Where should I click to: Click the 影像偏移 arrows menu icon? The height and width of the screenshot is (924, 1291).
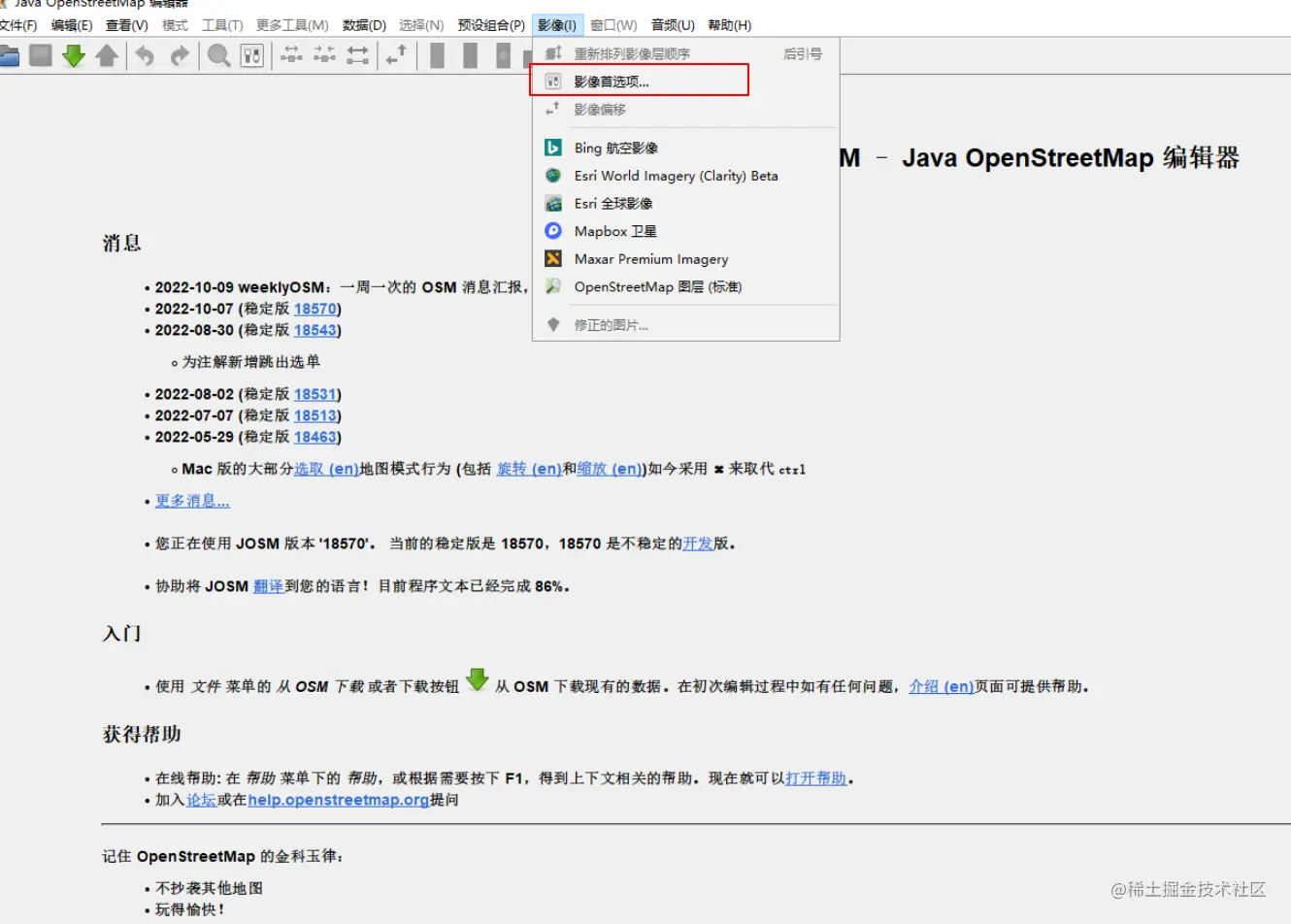(553, 110)
